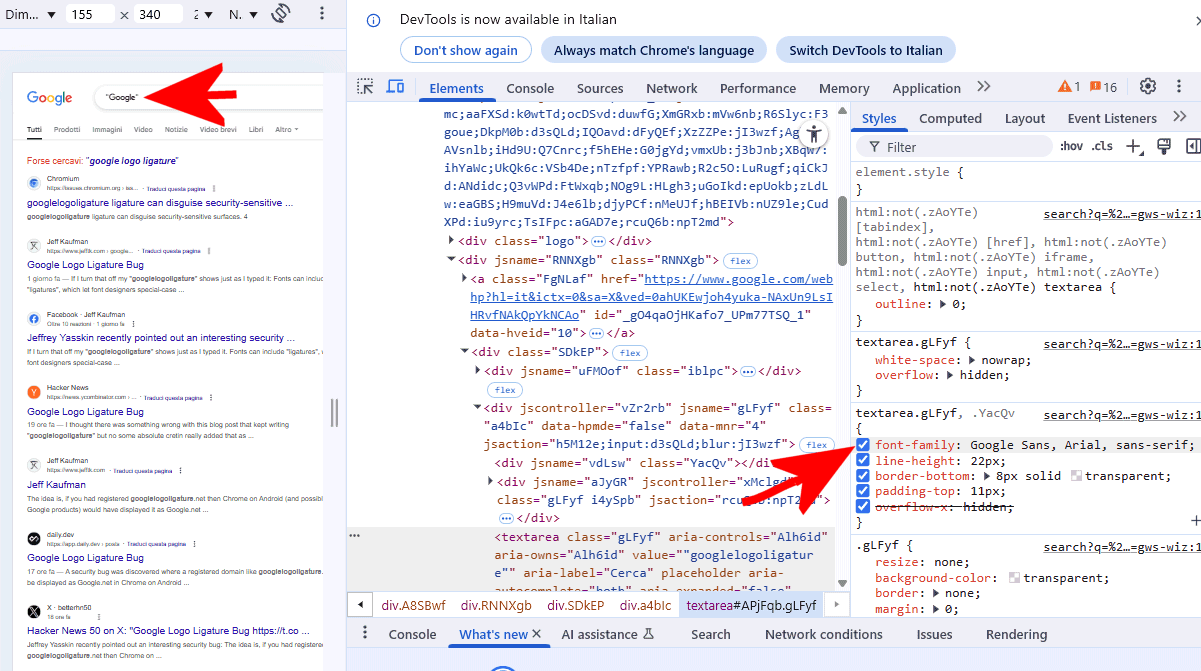Screen dimensions: 1201x671
Task: Uncheck the padding-top property checkbox
Action: click(863, 491)
